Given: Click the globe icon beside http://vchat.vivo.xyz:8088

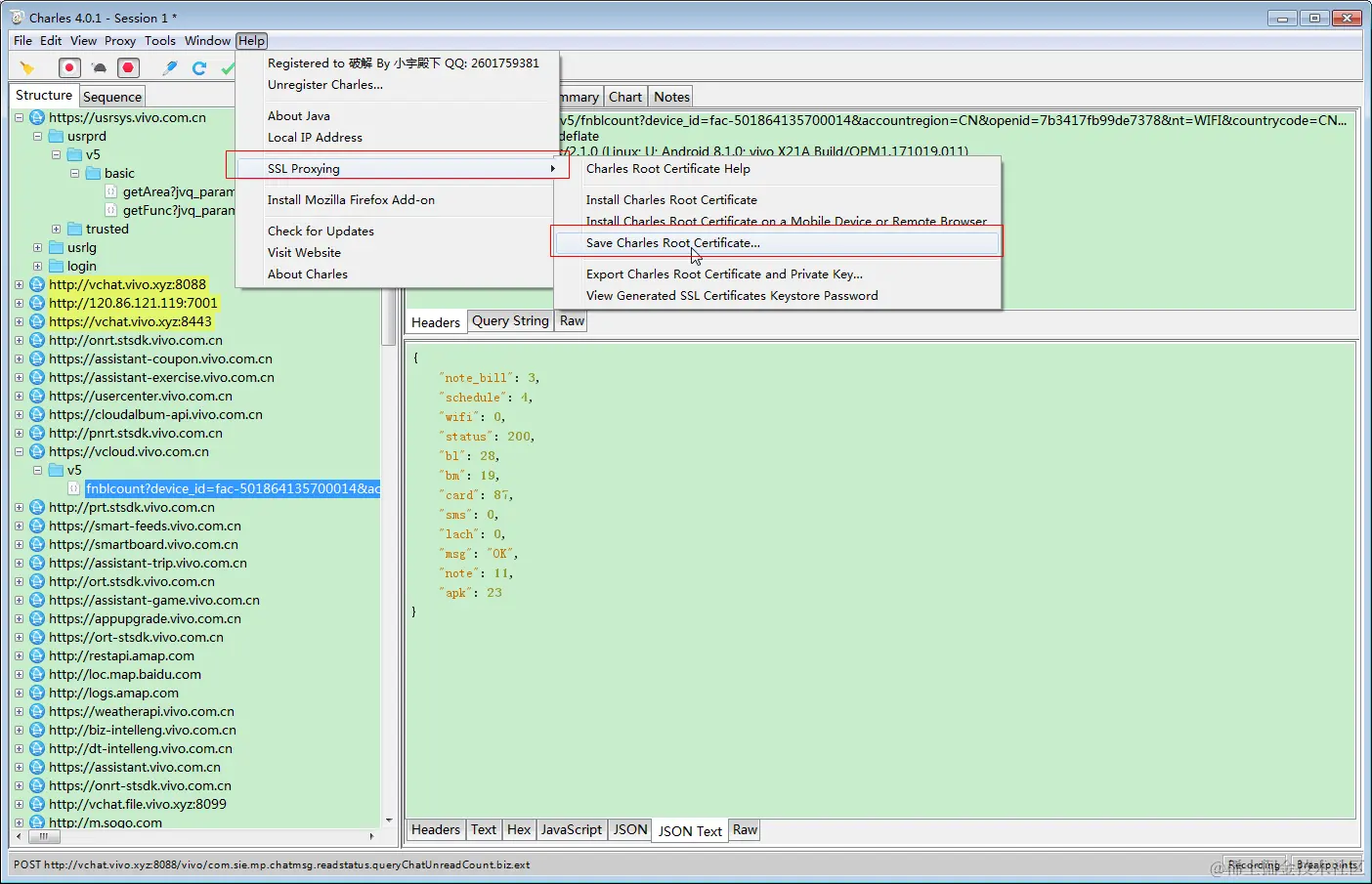Looking at the screenshot, I should pos(37,284).
